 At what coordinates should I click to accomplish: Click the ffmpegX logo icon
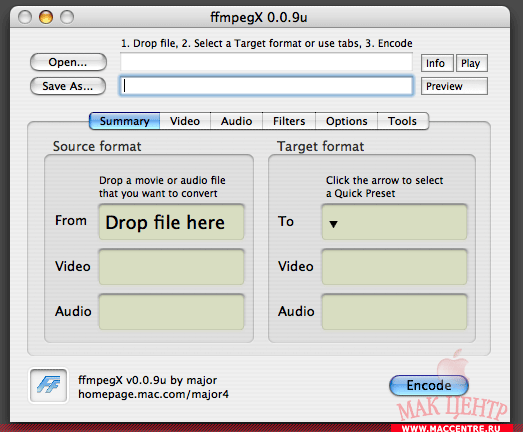[x=49, y=385]
